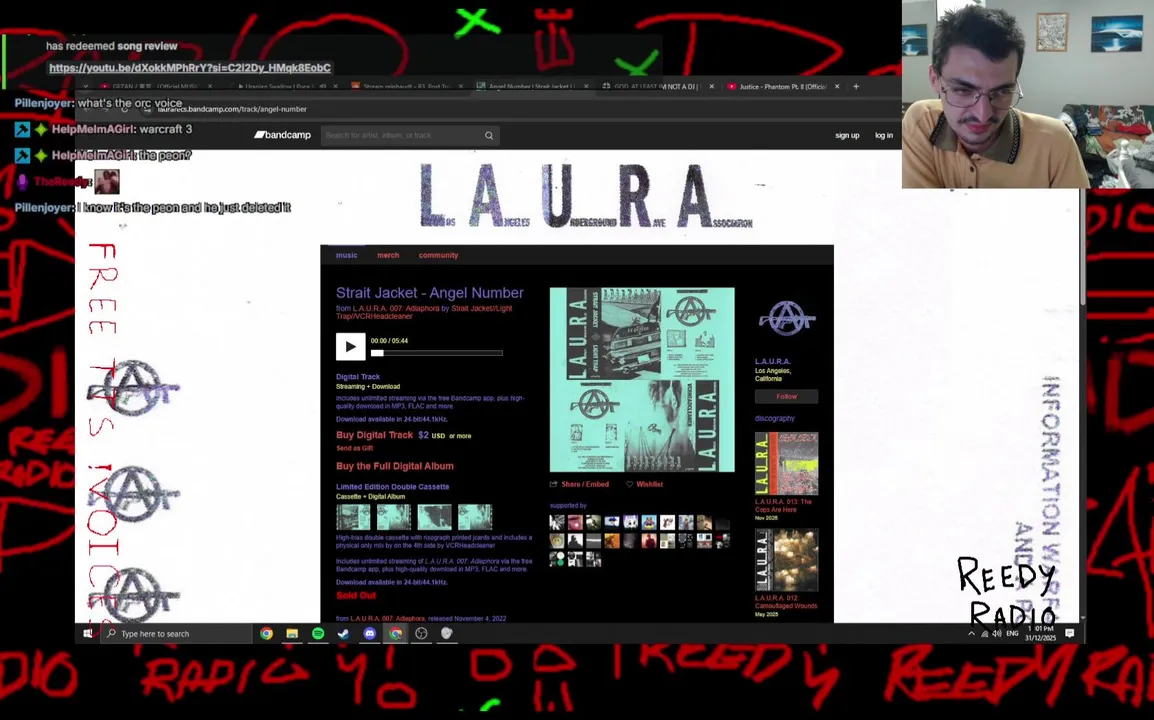
Task: Click the browser address bar URL
Action: pos(233,109)
